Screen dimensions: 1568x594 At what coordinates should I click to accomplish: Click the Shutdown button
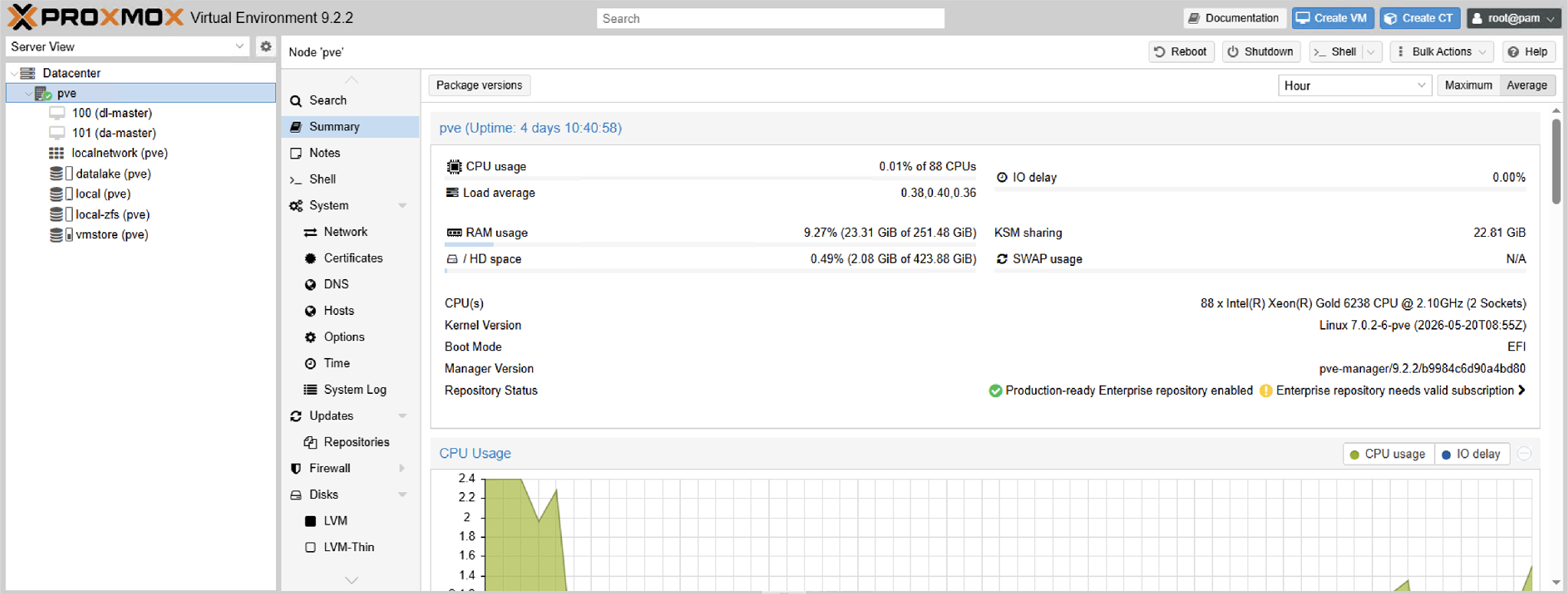point(1261,52)
